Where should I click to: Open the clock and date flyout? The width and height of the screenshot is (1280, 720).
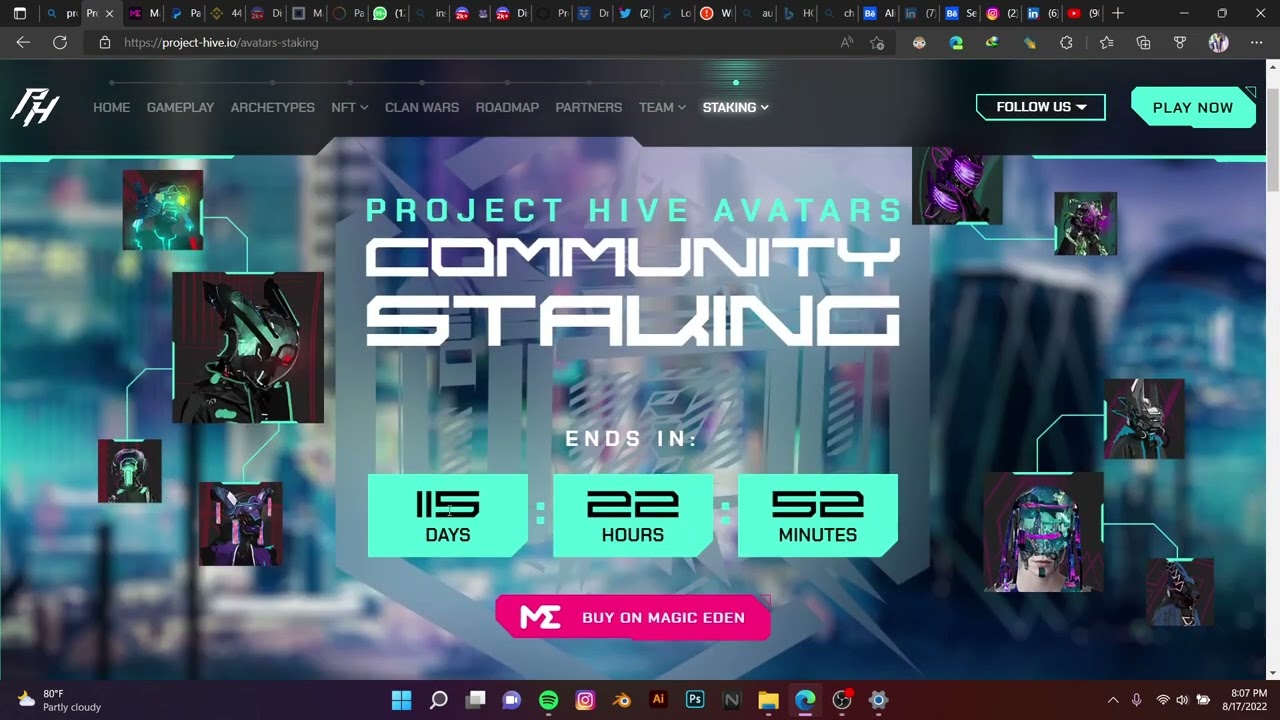[1245, 700]
